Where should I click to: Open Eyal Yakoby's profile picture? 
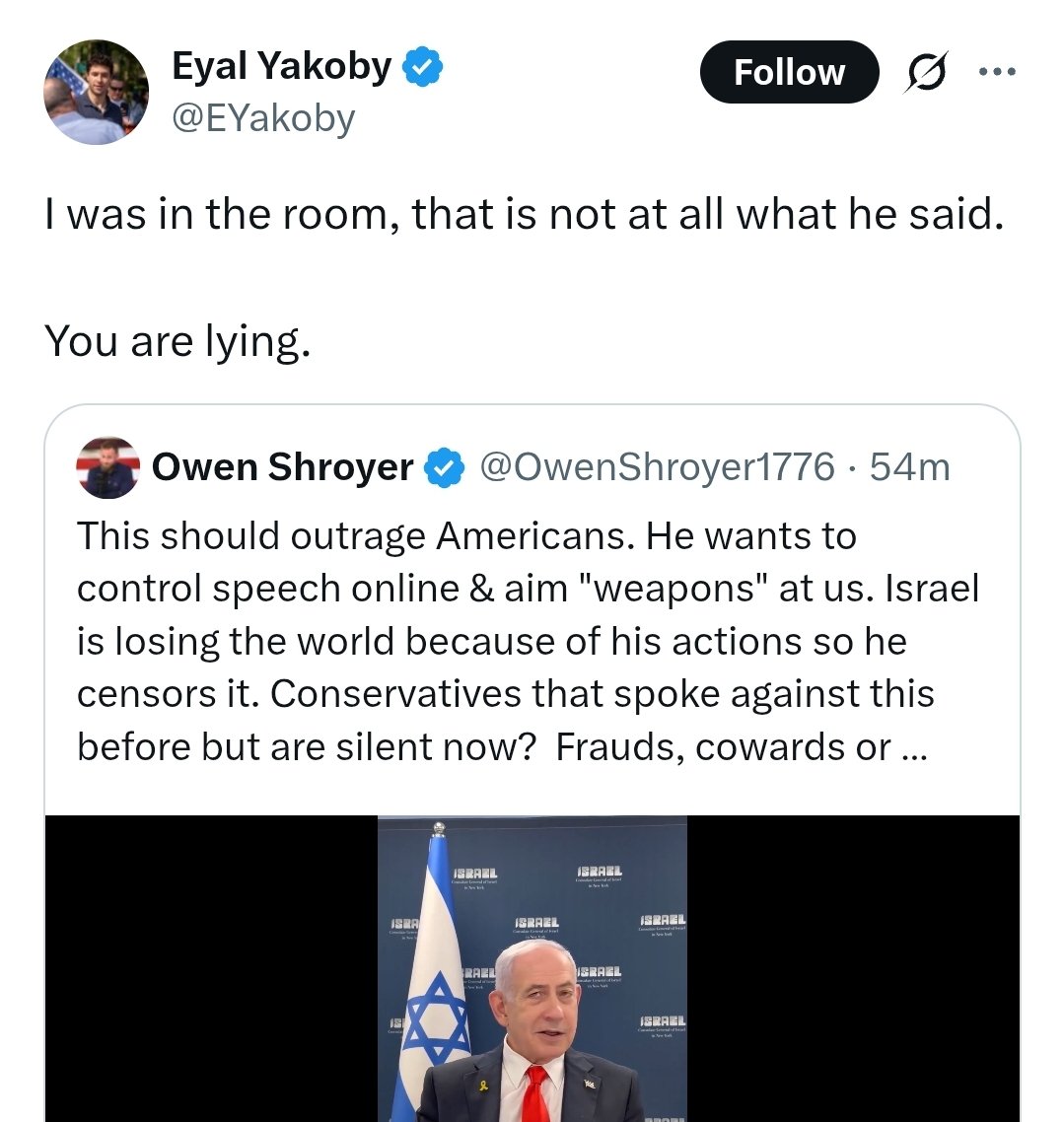96,93
